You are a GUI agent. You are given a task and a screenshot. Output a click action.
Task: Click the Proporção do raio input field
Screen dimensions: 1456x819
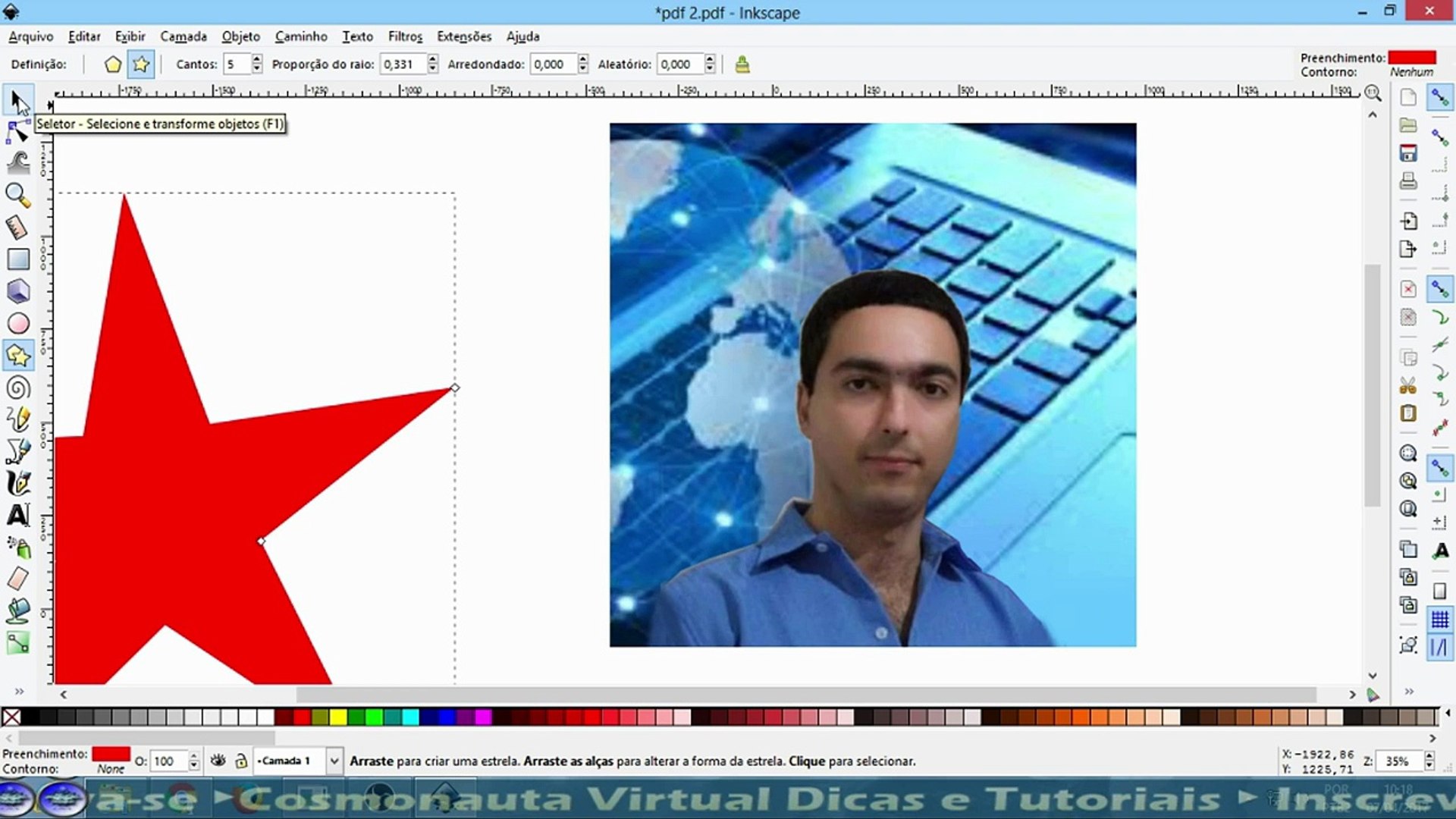pos(403,64)
